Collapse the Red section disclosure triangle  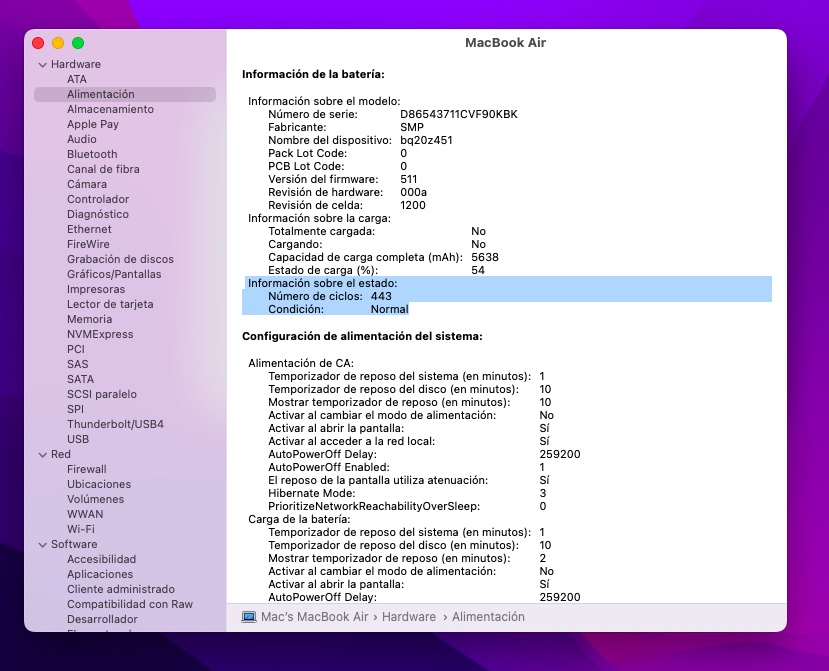click(x=42, y=454)
